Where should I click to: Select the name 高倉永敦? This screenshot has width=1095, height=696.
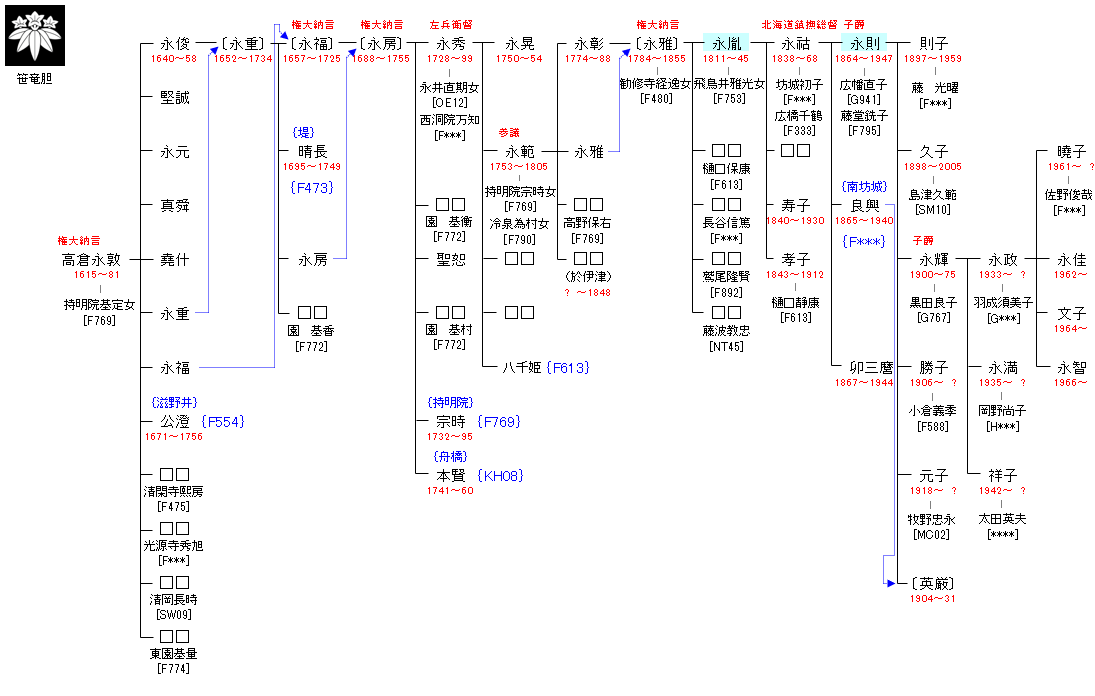tap(91, 260)
